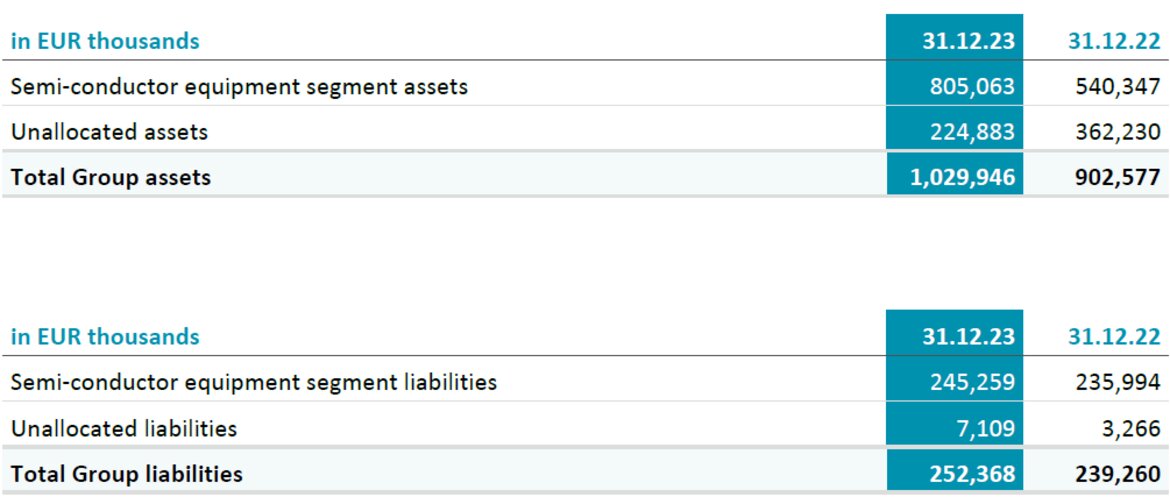Click the Total Group assets label
The height and width of the screenshot is (497, 1170).
click(x=110, y=177)
